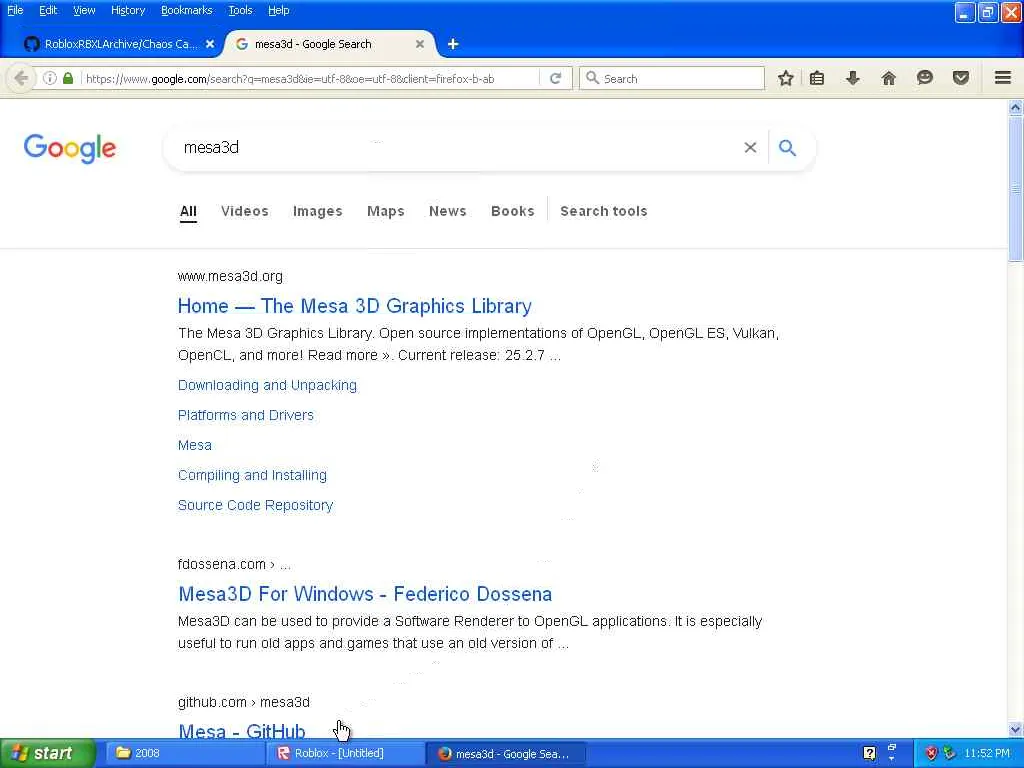Open the Windows start menu
The width and height of the screenshot is (1024, 768).
click(x=47, y=753)
